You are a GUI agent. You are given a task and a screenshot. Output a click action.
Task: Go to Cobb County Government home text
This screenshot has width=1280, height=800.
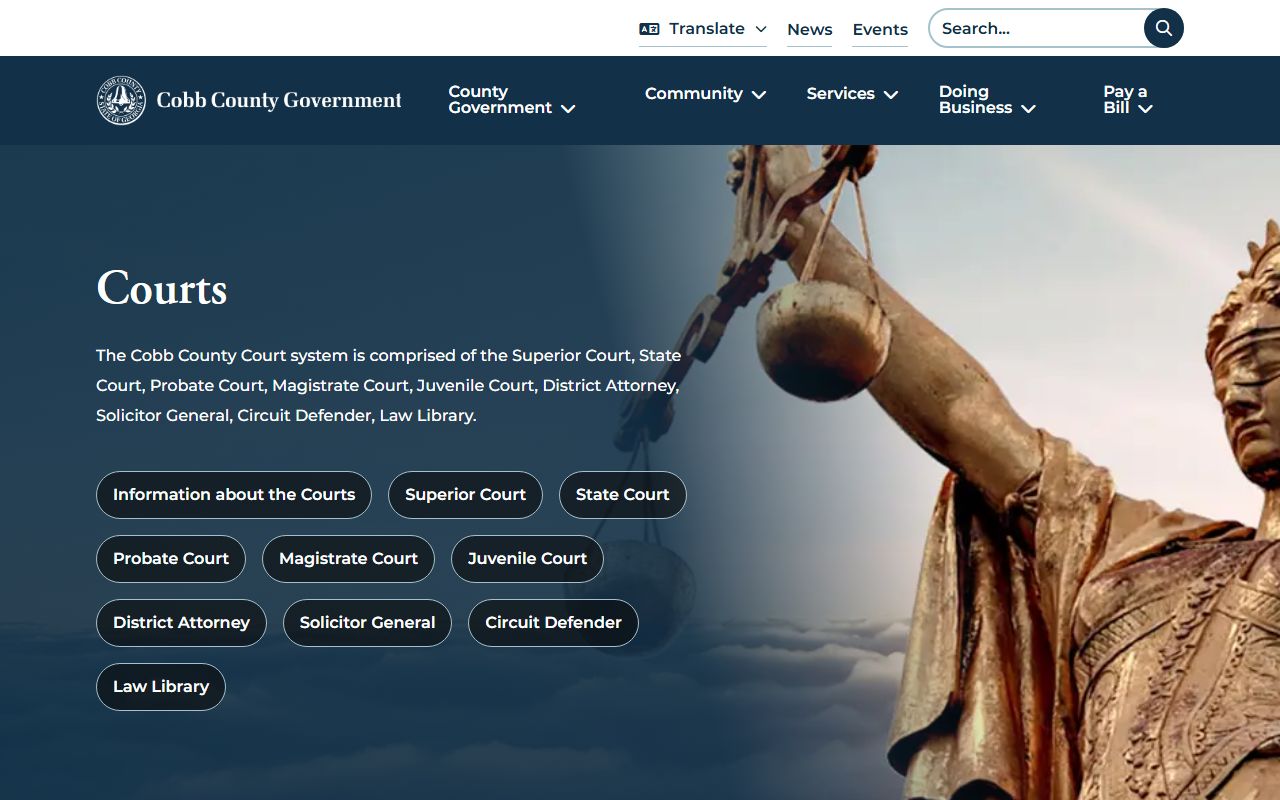[x=279, y=100]
